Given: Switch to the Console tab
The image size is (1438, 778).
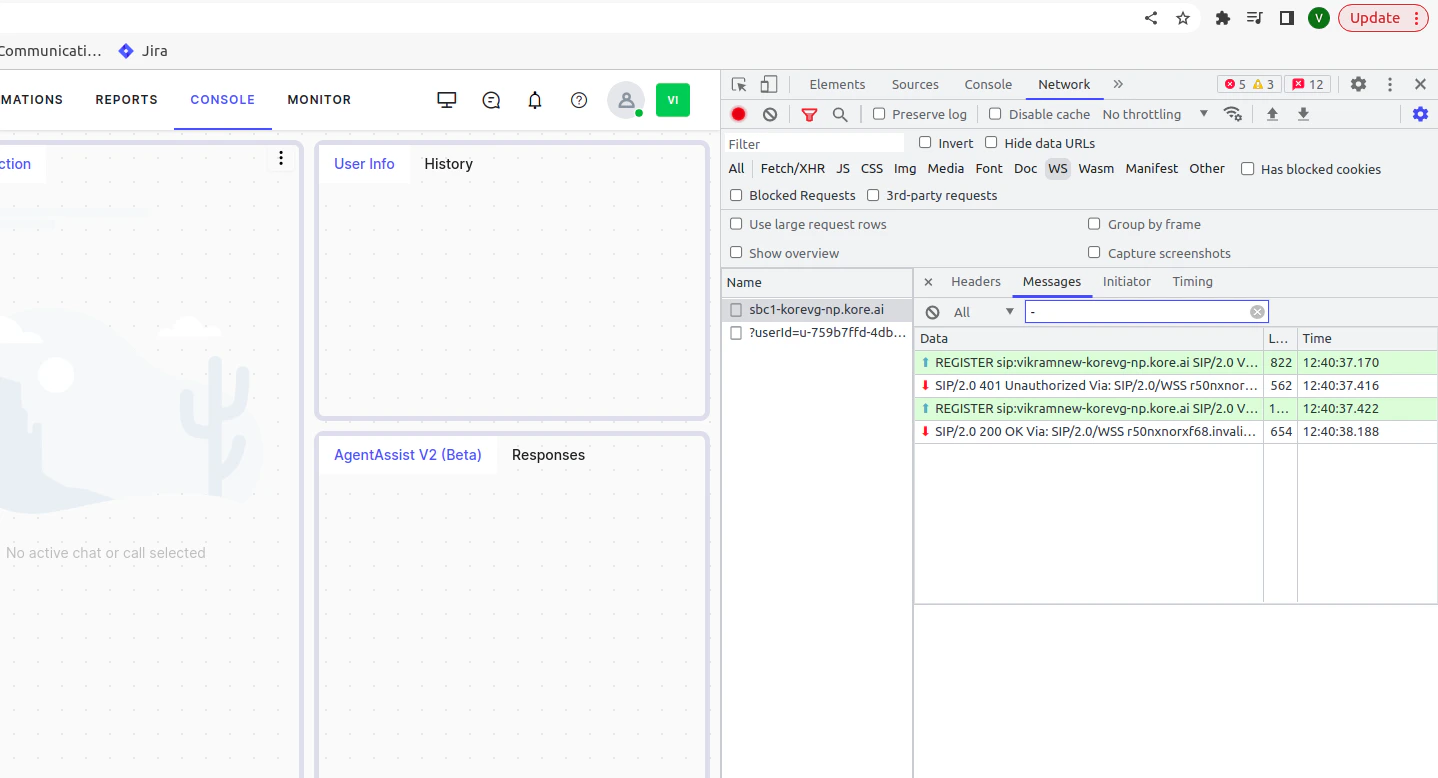Looking at the screenshot, I should (987, 84).
